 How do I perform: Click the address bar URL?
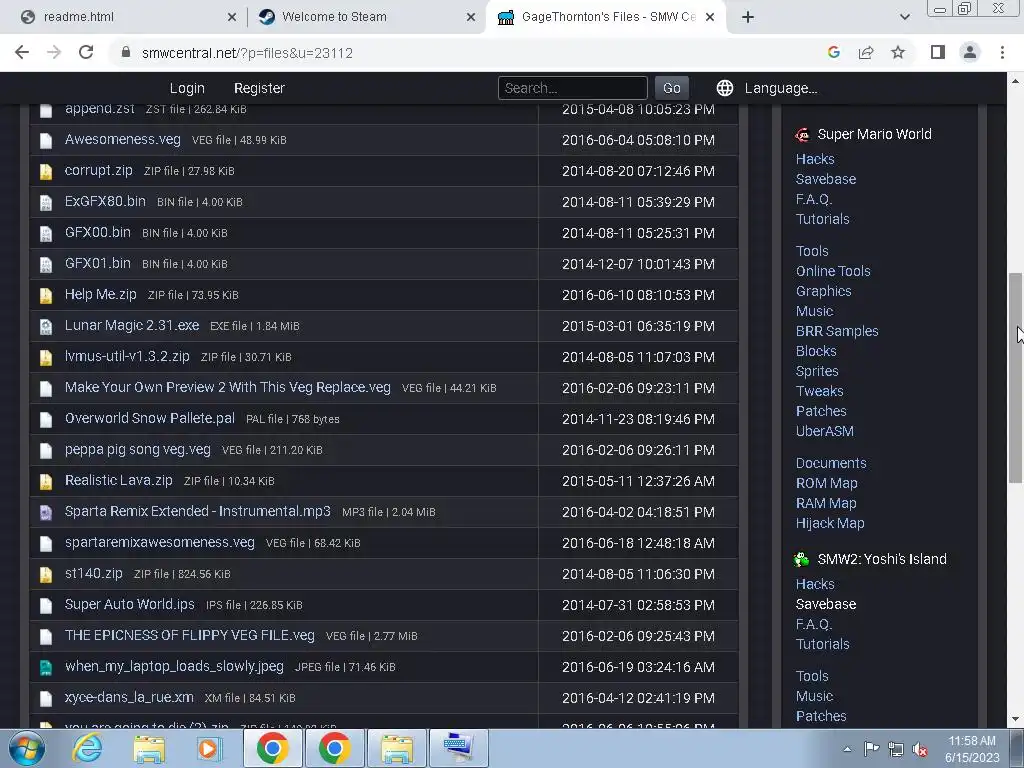[x=248, y=53]
